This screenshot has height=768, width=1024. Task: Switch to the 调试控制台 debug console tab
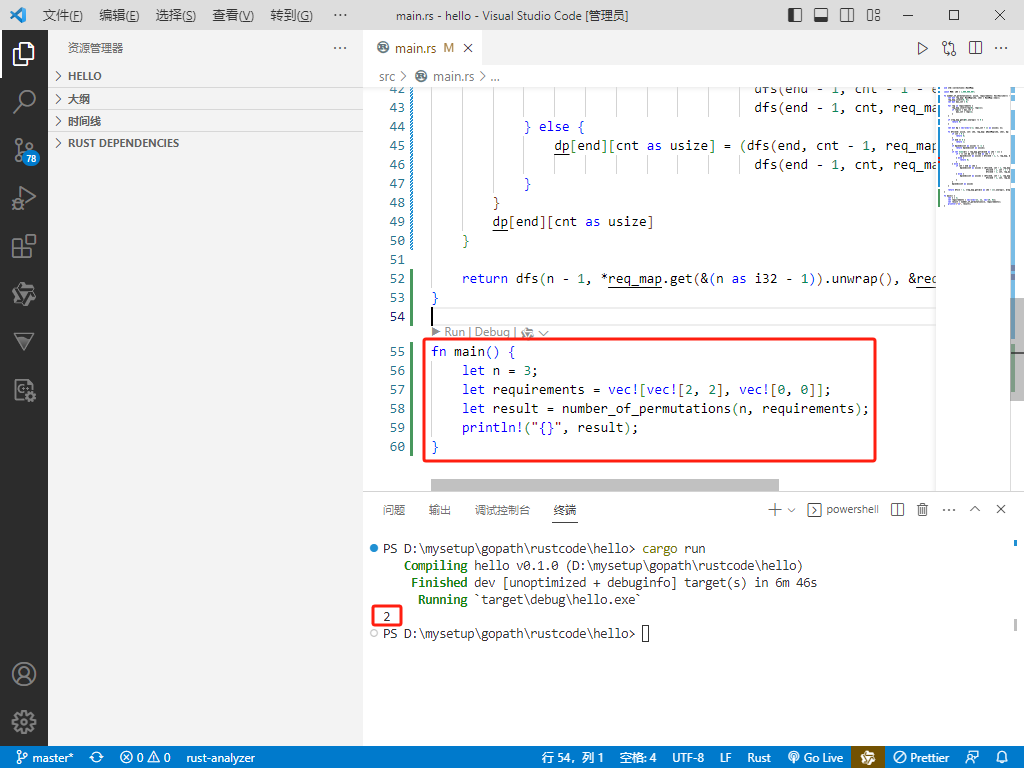(x=502, y=510)
